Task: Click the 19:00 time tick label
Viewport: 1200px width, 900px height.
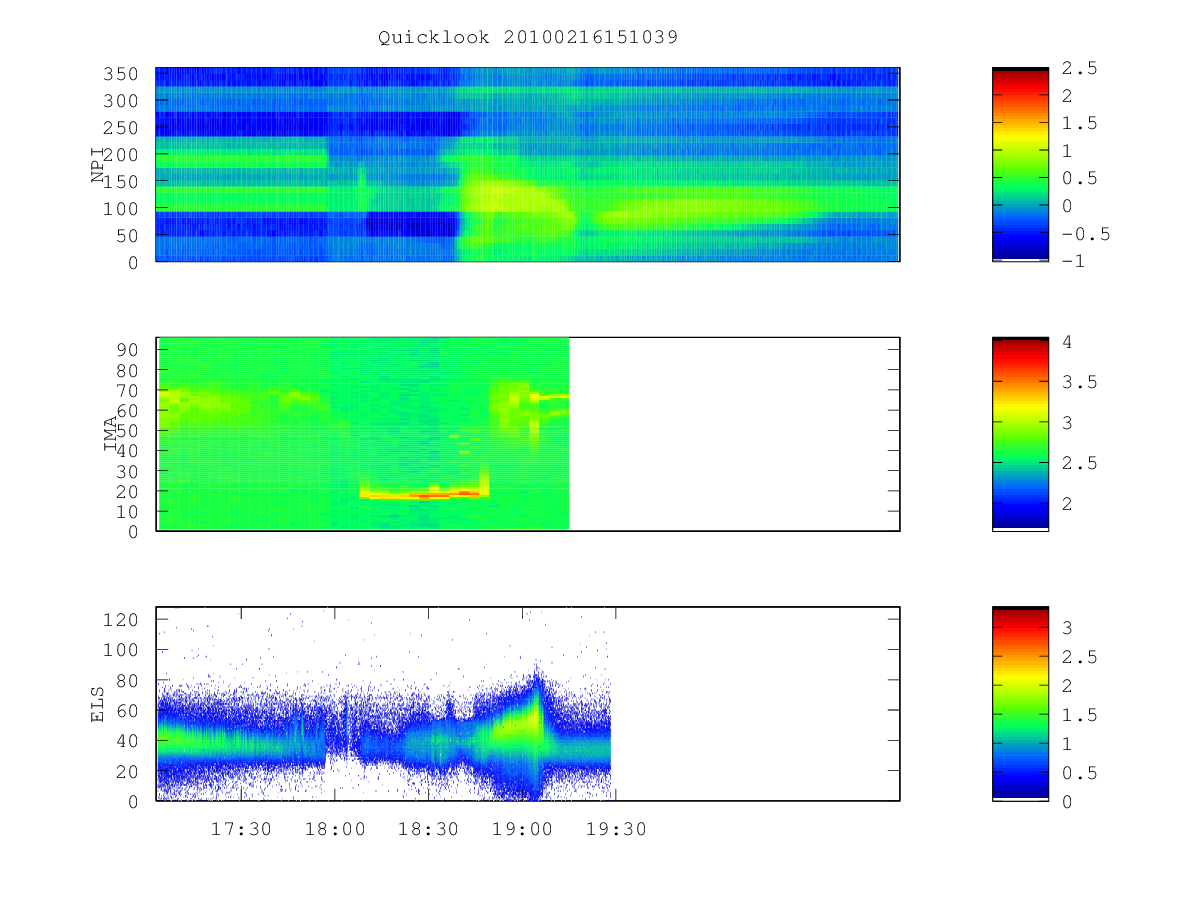Action: (522, 829)
